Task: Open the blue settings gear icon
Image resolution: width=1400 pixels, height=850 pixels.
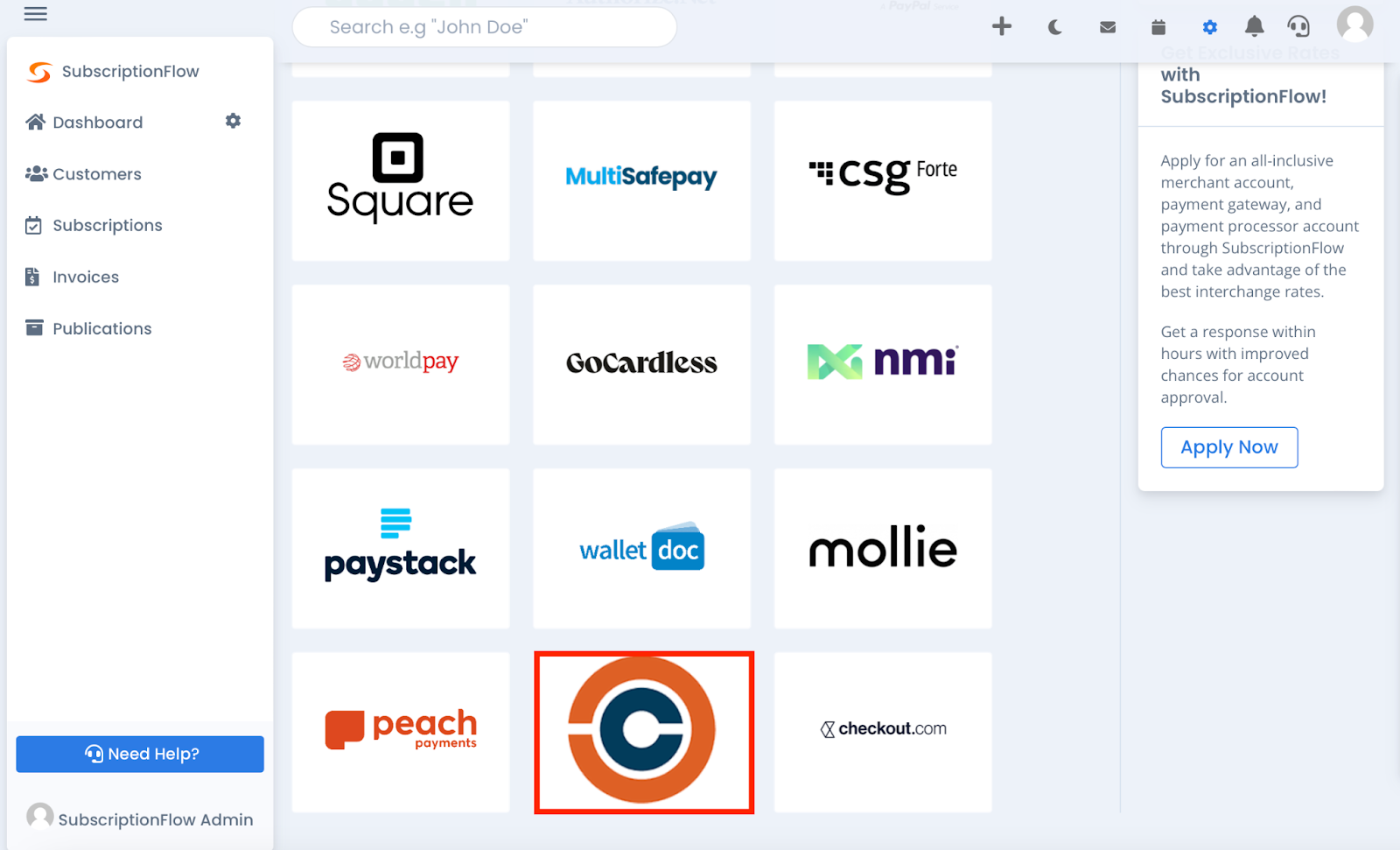Action: [1210, 27]
